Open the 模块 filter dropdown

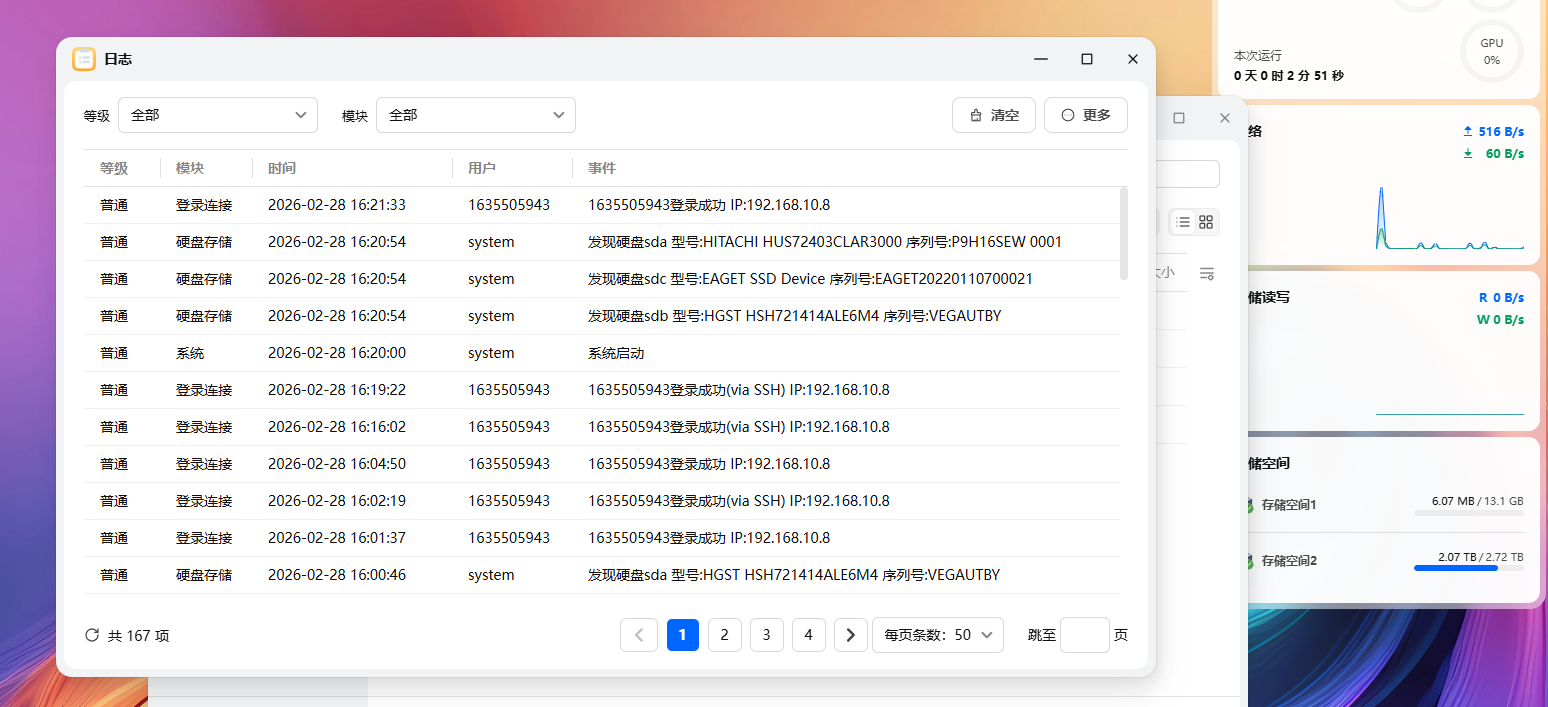(476, 115)
